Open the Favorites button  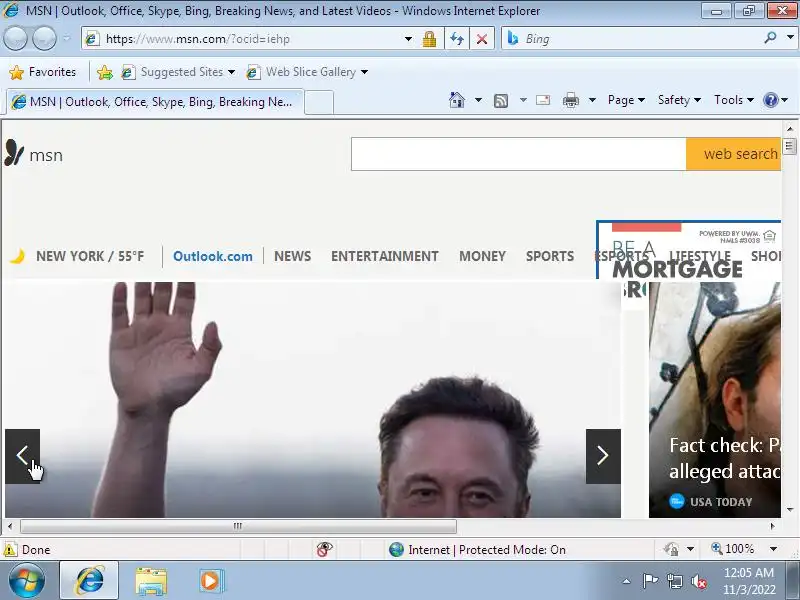42,72
